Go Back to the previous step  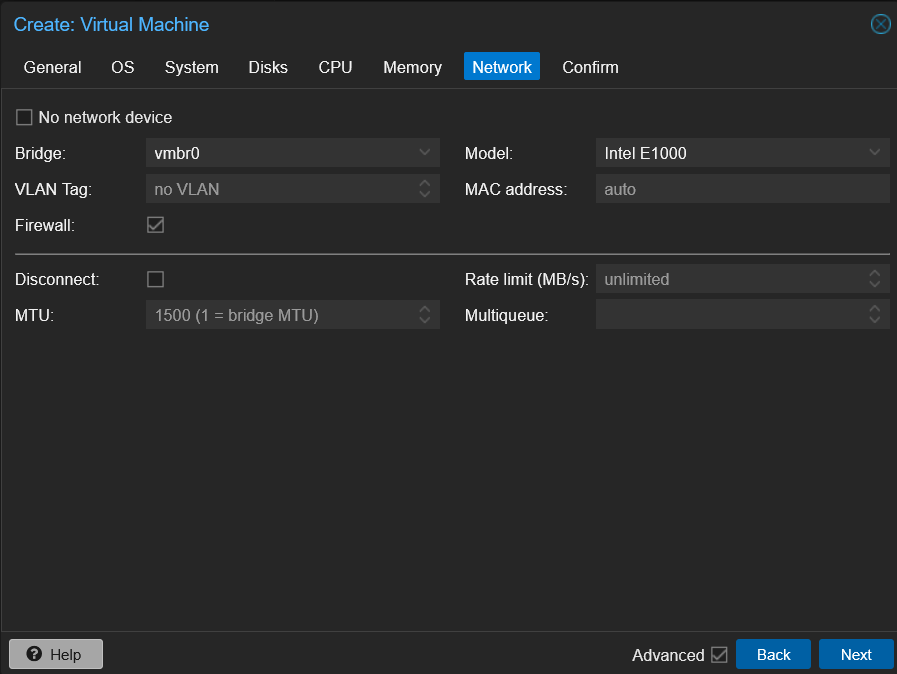(773, 654)
